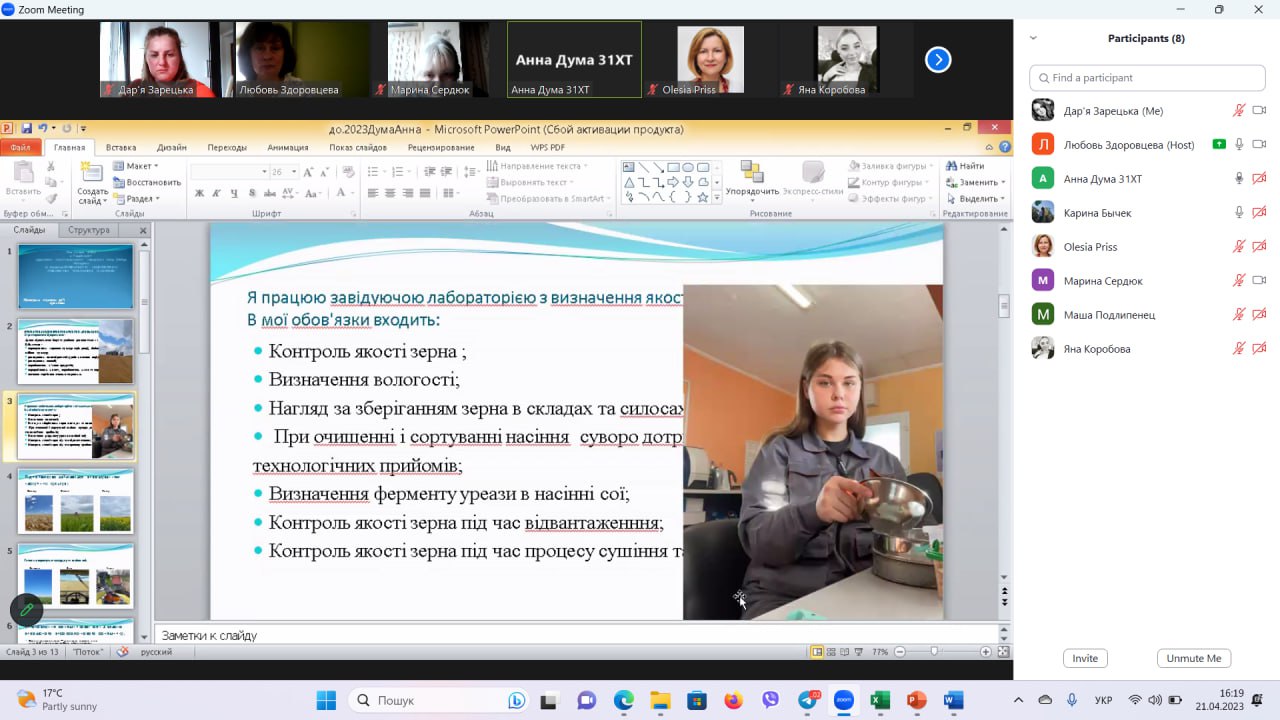1280x720 pixels.
Task: Start slideshow view from status bar
Action: 861,652
